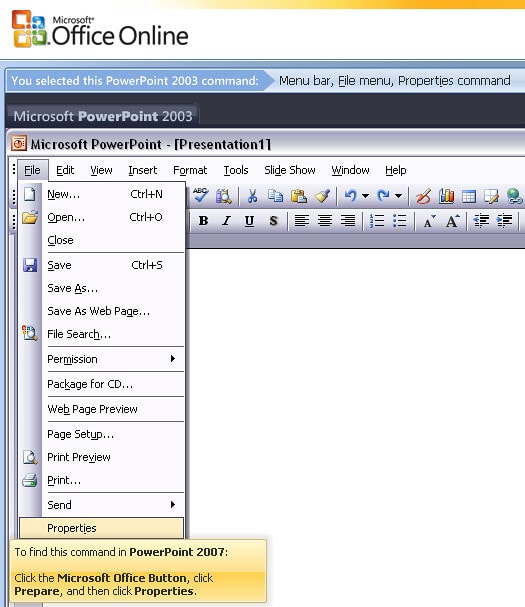Paste from the clipboard icon
The width and height of the screenshot is (525, 607).
[x=299, y=196]
